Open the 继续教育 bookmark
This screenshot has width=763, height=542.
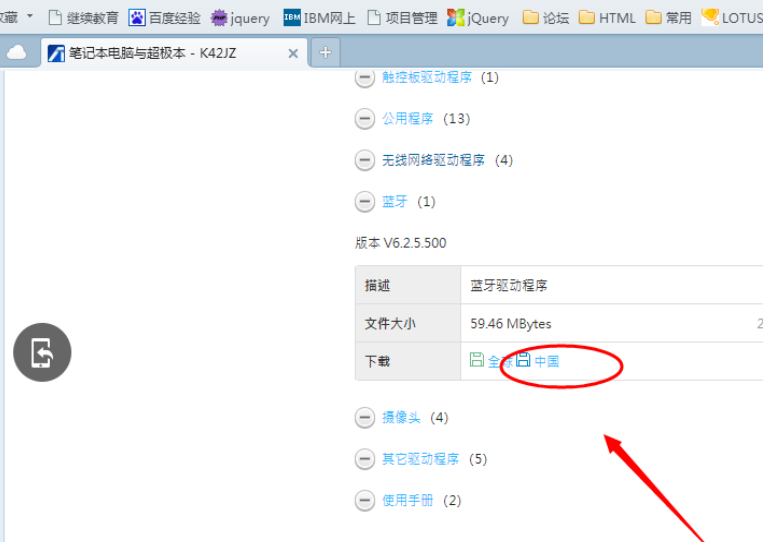click(83, 17)
